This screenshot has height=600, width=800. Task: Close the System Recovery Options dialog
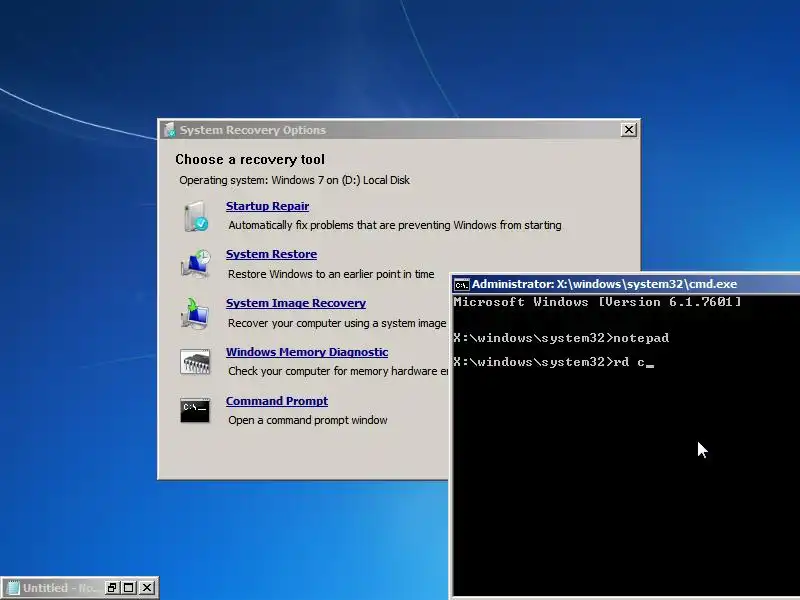point(629,130)
